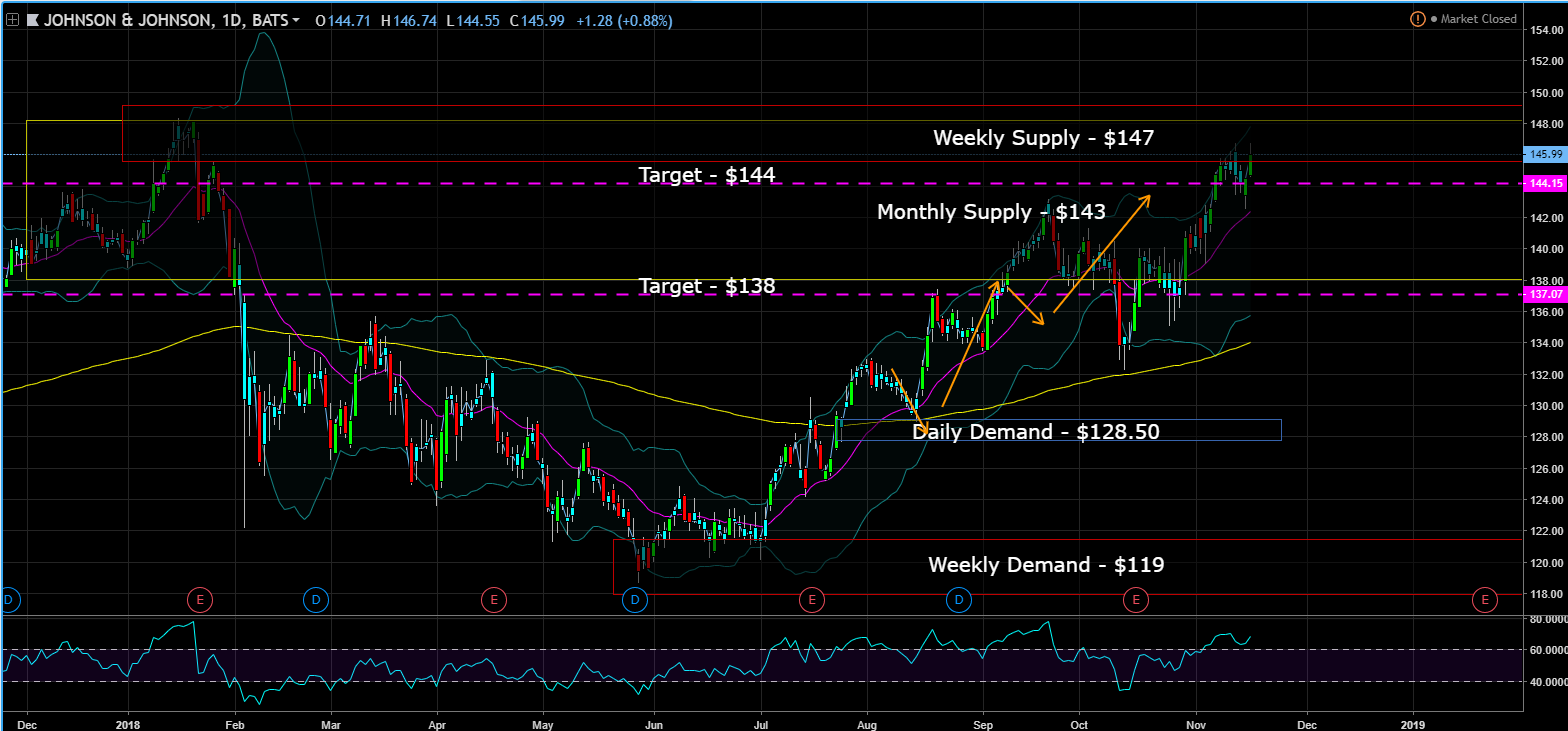This screenshot has width=1568, height=731.
Task: Click the JOHNSON & JOHNSON, 1D, BATS title
Action: click(164, 20)
